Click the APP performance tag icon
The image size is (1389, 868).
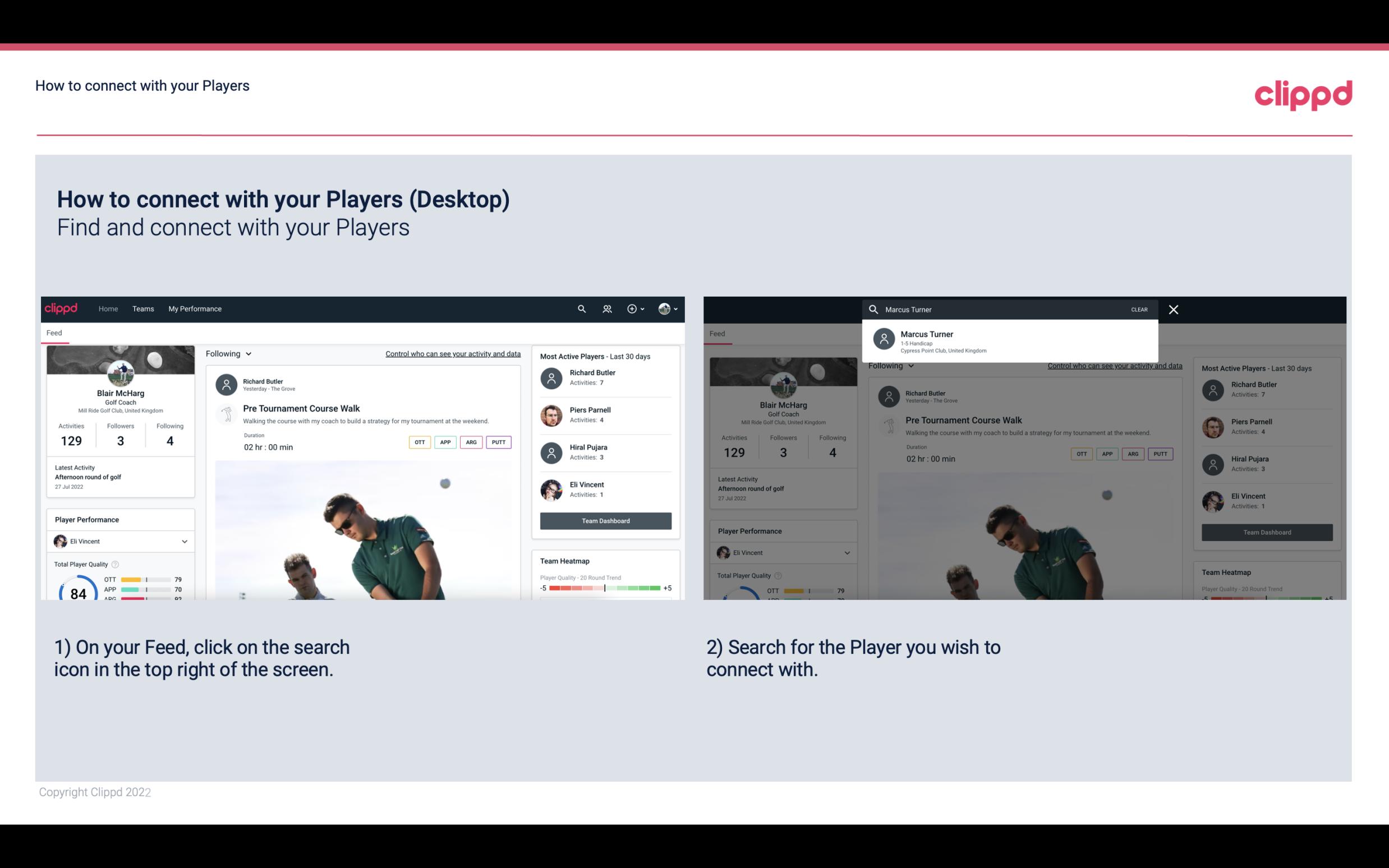click(x=445, y=442)
